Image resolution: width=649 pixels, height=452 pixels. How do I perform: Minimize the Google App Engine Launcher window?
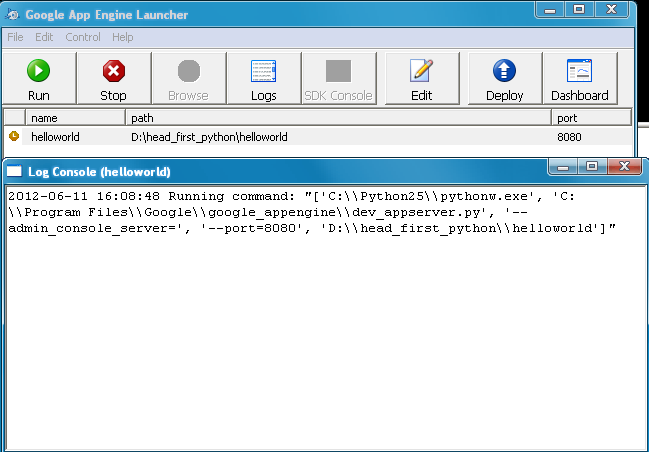(550, 10)
